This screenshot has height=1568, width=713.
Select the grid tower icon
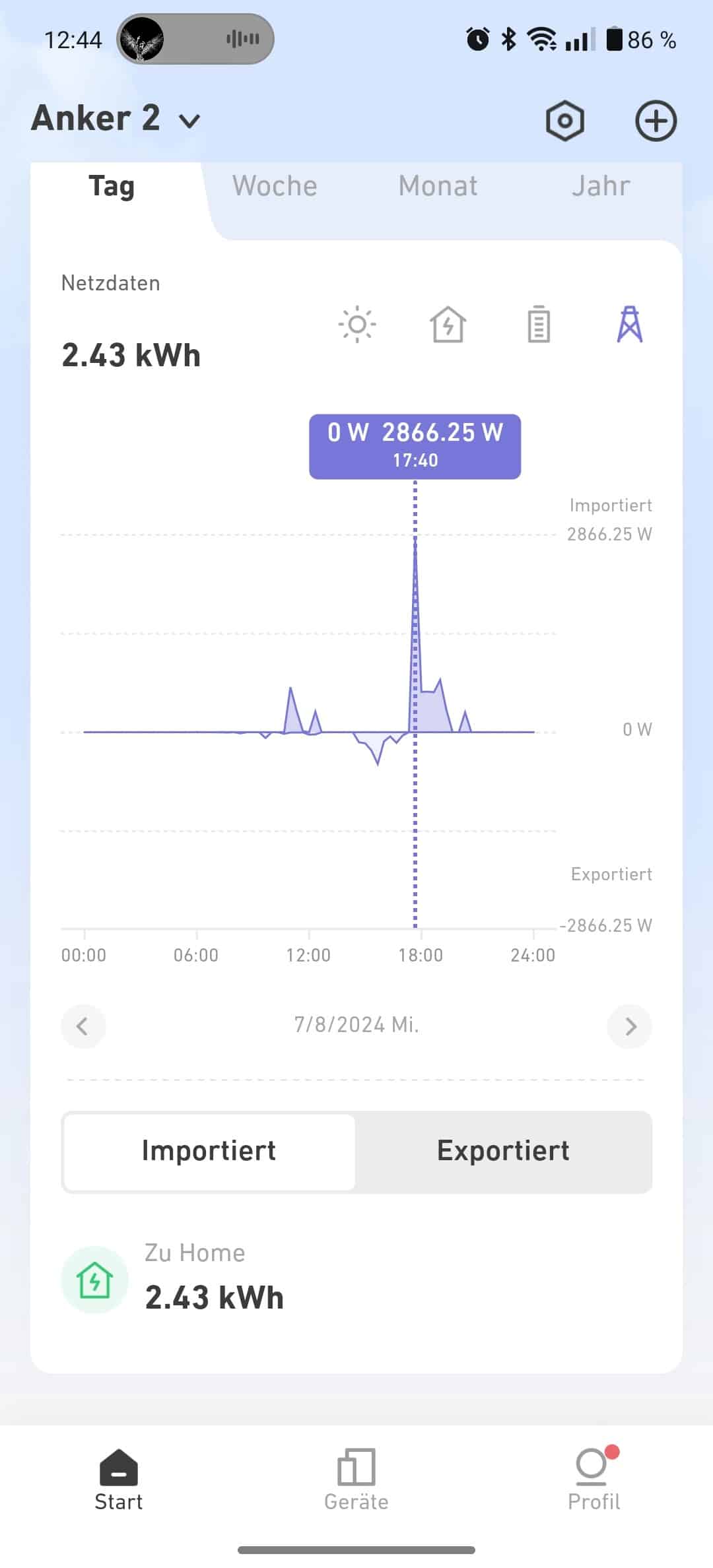coord(629,324)
